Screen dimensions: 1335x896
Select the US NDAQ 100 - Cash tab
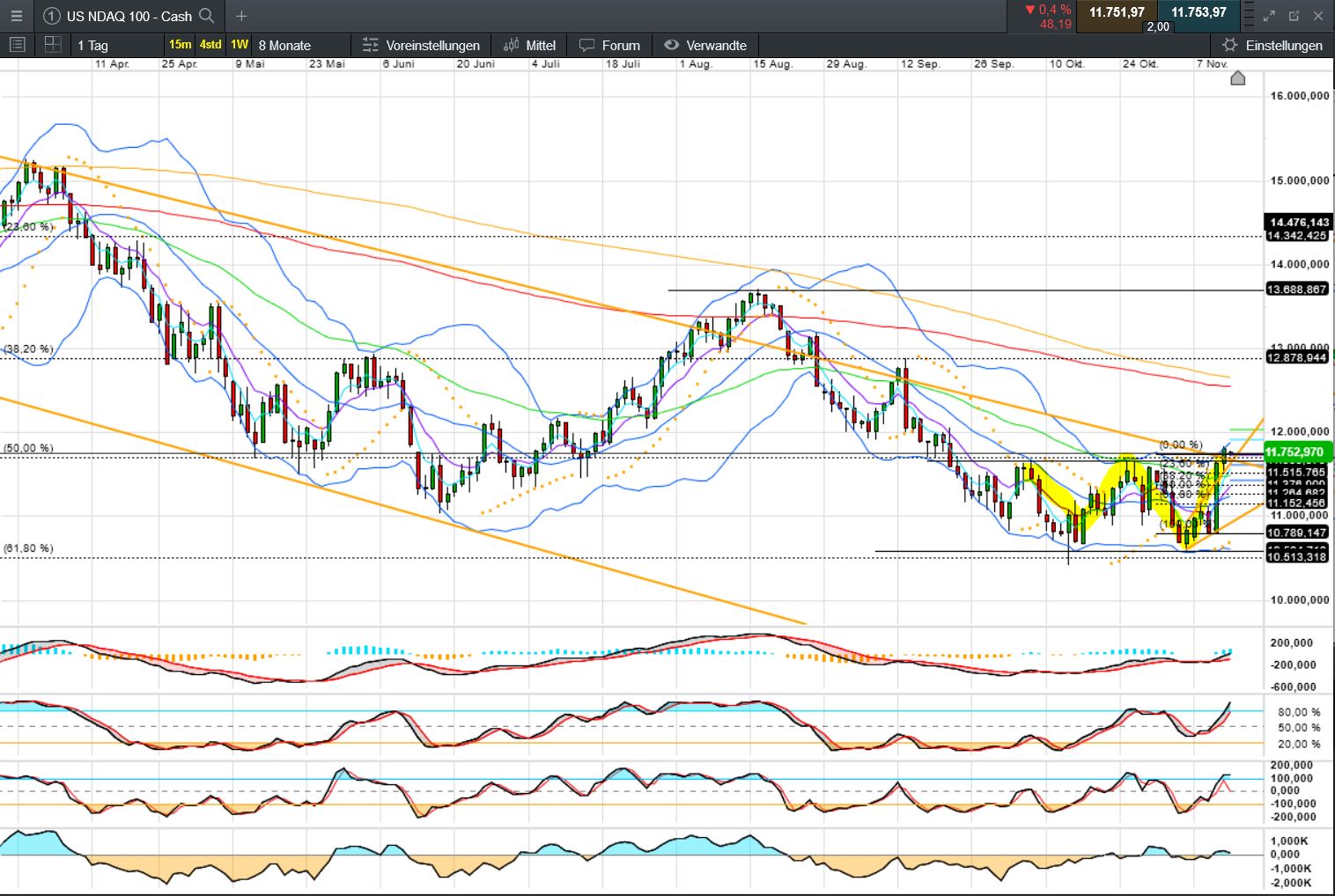[129, 16]
